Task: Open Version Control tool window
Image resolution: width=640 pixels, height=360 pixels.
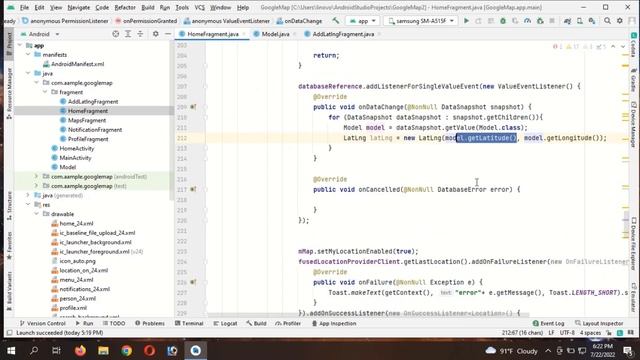Action: (42, 323)
